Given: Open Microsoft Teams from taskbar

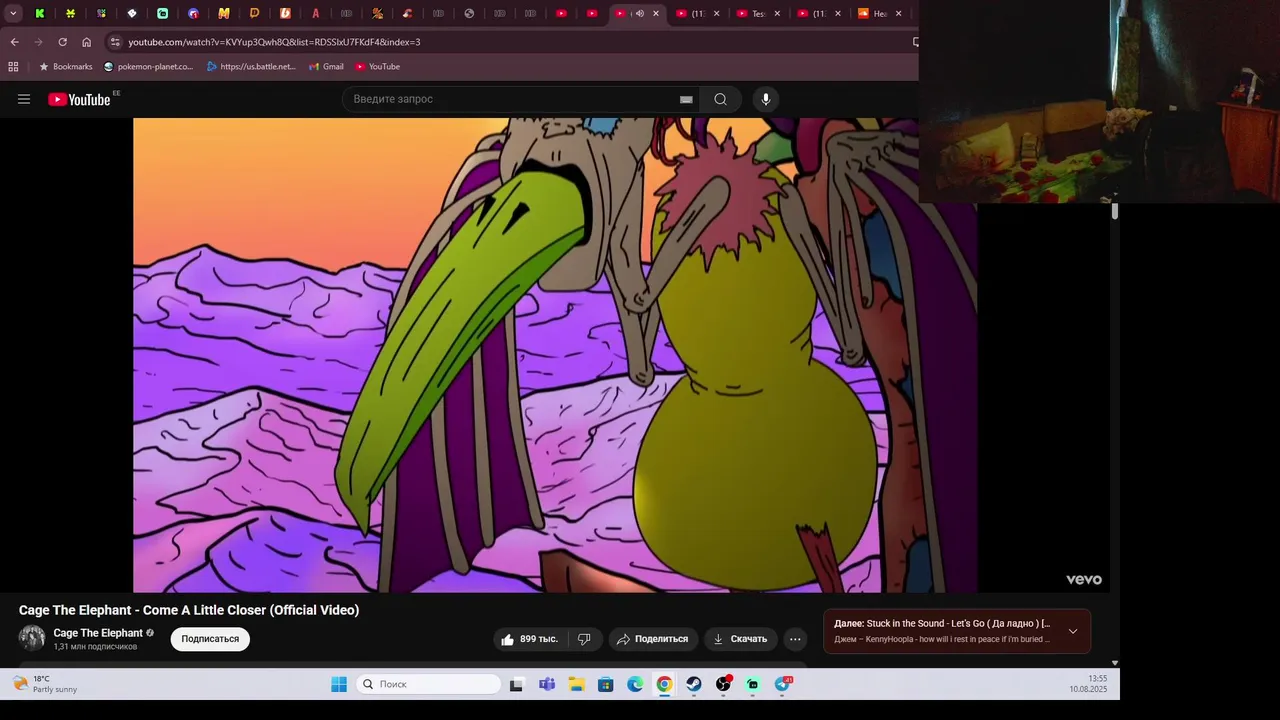Looking at the screenshot, I should (546, 684).
